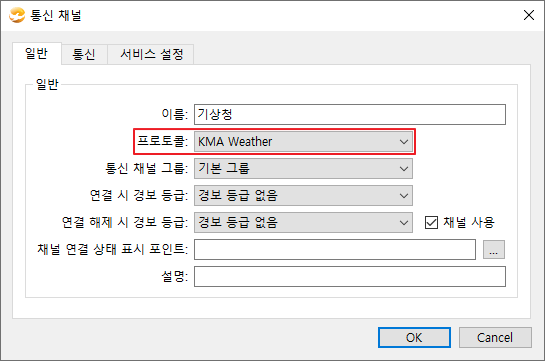Click the 이름 label text
Screen dimensions: 545x361
(x=174, y=114)
